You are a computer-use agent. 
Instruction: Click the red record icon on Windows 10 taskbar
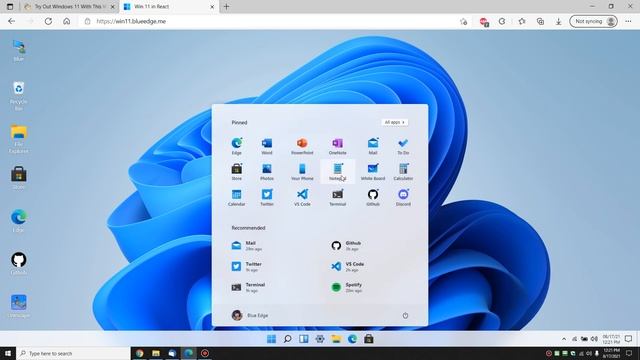coord(205,353)
